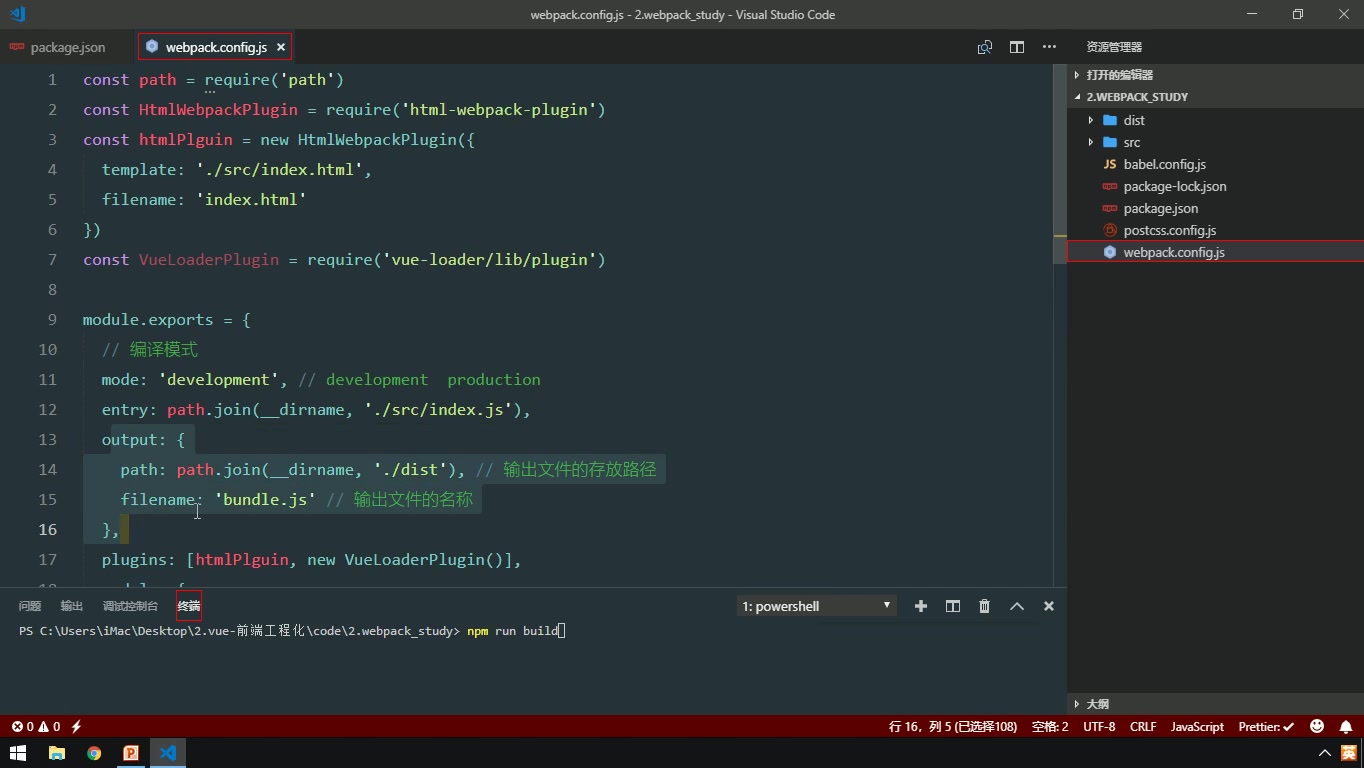Click the lightning bolt status bar icon
The width and height of the screenshot is (1364, 768).
pos(76,727)
